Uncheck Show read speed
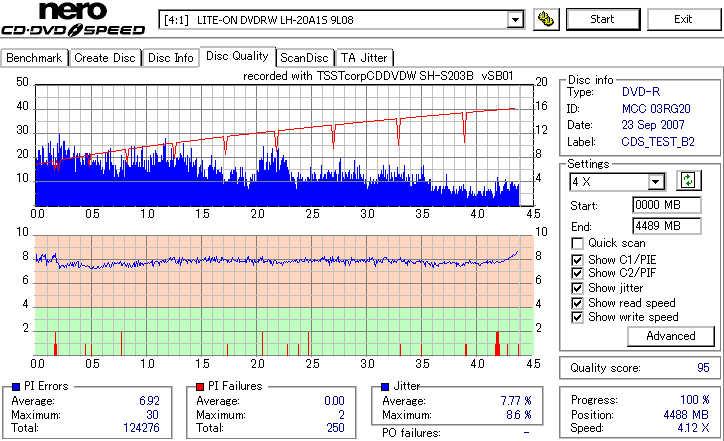724x441 pixels. tap(577, 303)
